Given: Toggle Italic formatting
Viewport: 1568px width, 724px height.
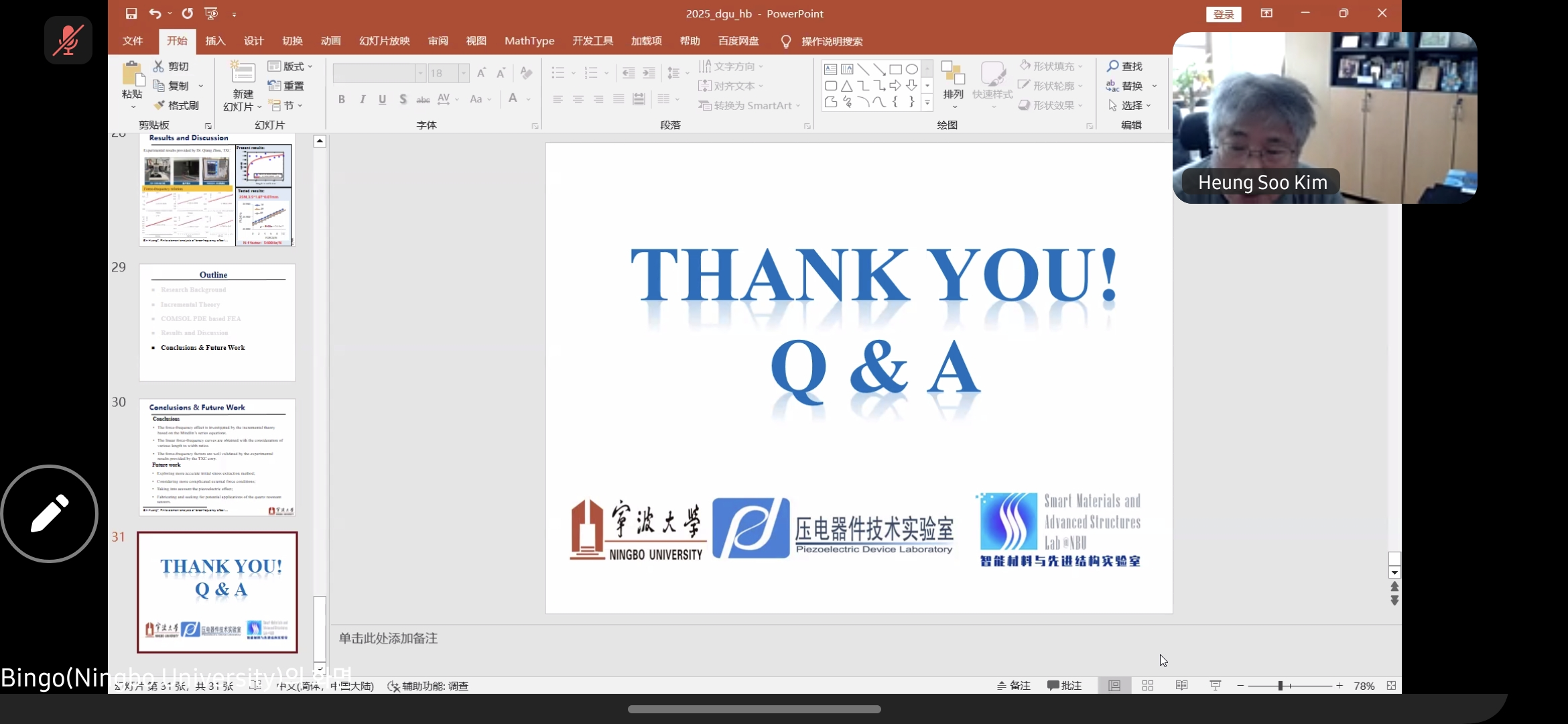Looking at the screenshot, I should click(x=363, y=99).
